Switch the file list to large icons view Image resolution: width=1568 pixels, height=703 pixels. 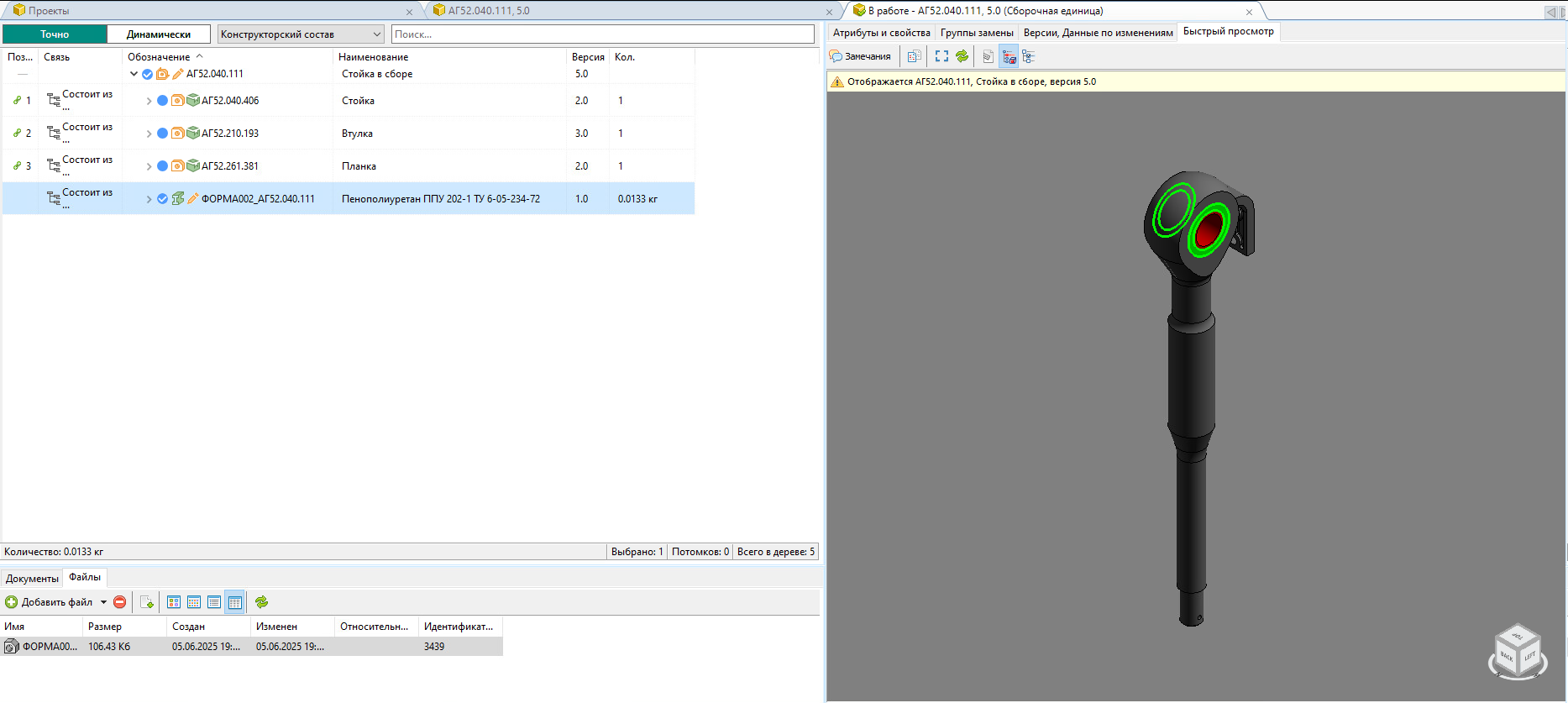pyautogui.click(x=174, y=602)
